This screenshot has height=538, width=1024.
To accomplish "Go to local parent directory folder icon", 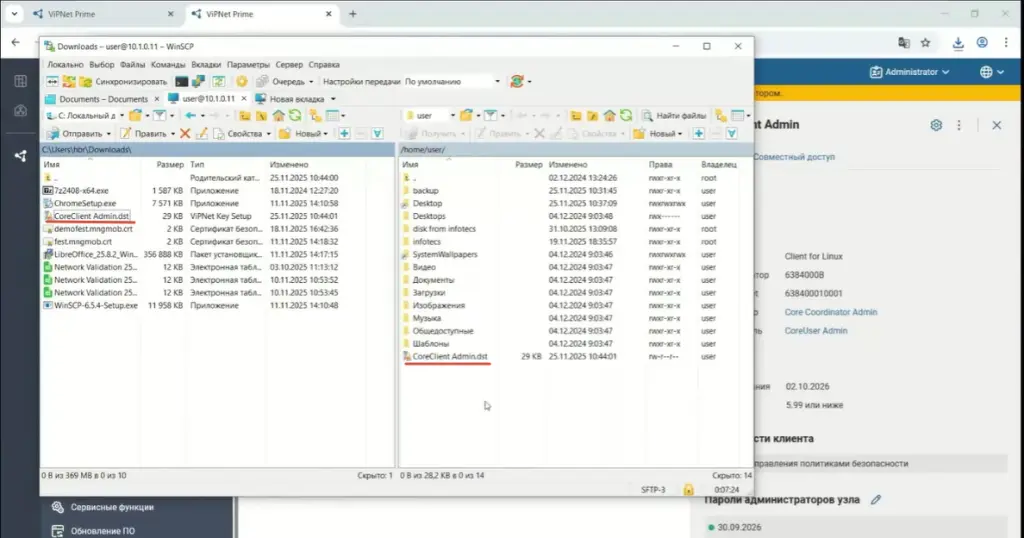I will 244,116.
